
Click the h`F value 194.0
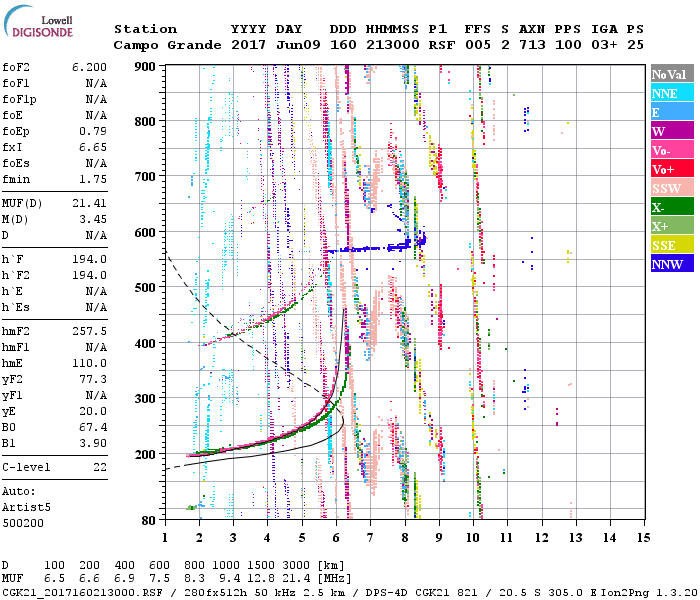(89, 259)
